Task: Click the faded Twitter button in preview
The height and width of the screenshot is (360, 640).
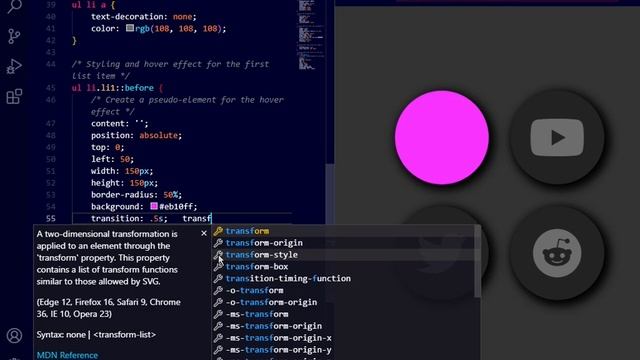Action: (442, 253)
